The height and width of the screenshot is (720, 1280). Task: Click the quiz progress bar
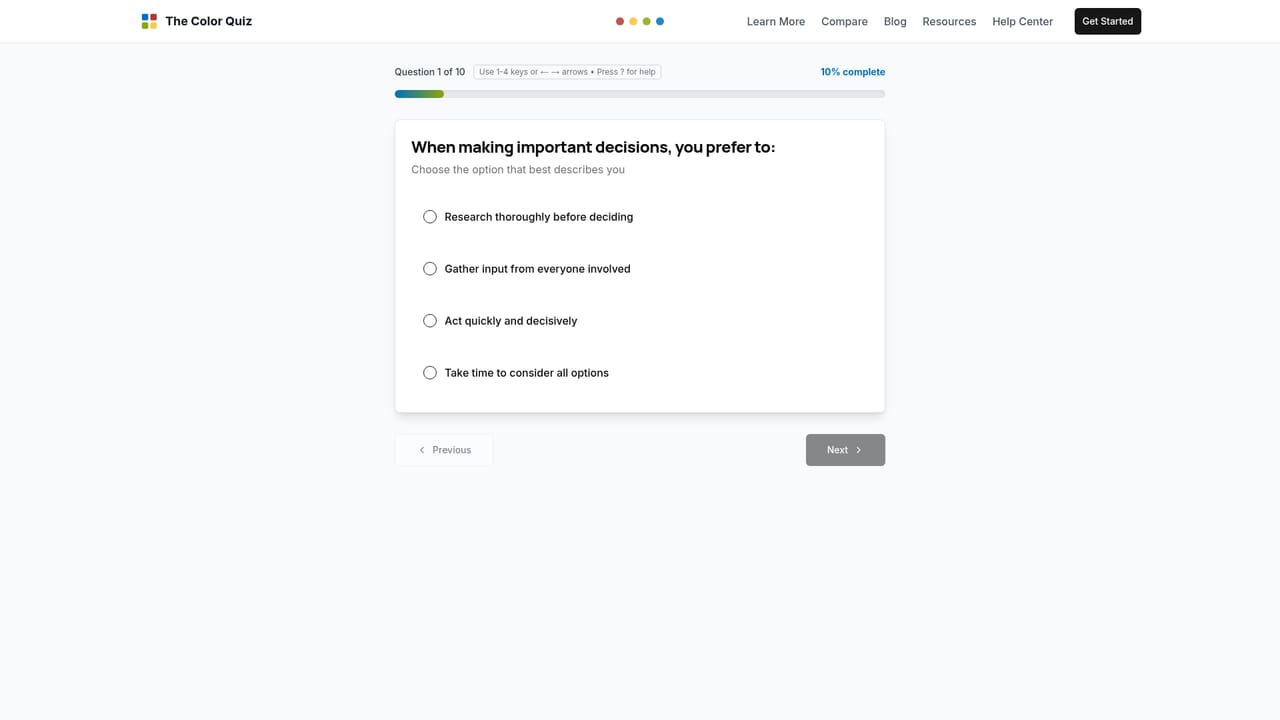point(640,94)
